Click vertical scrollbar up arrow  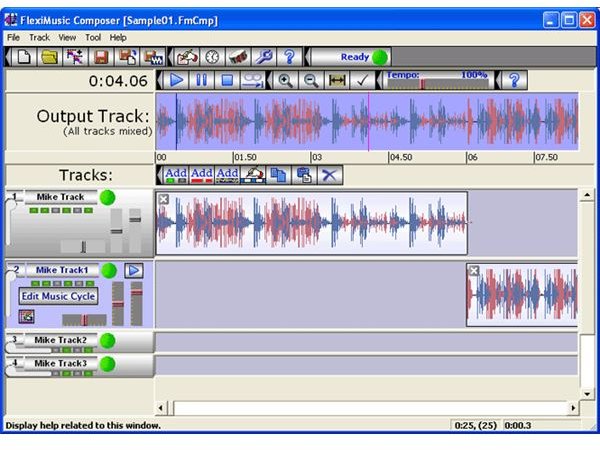(x=587, y=195)
